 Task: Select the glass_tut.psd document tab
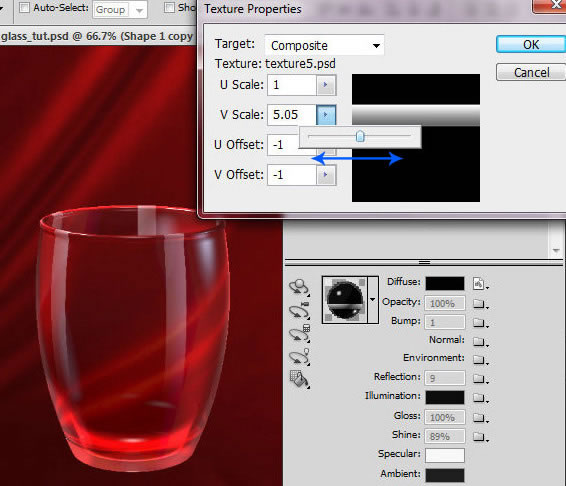(97, 36)
